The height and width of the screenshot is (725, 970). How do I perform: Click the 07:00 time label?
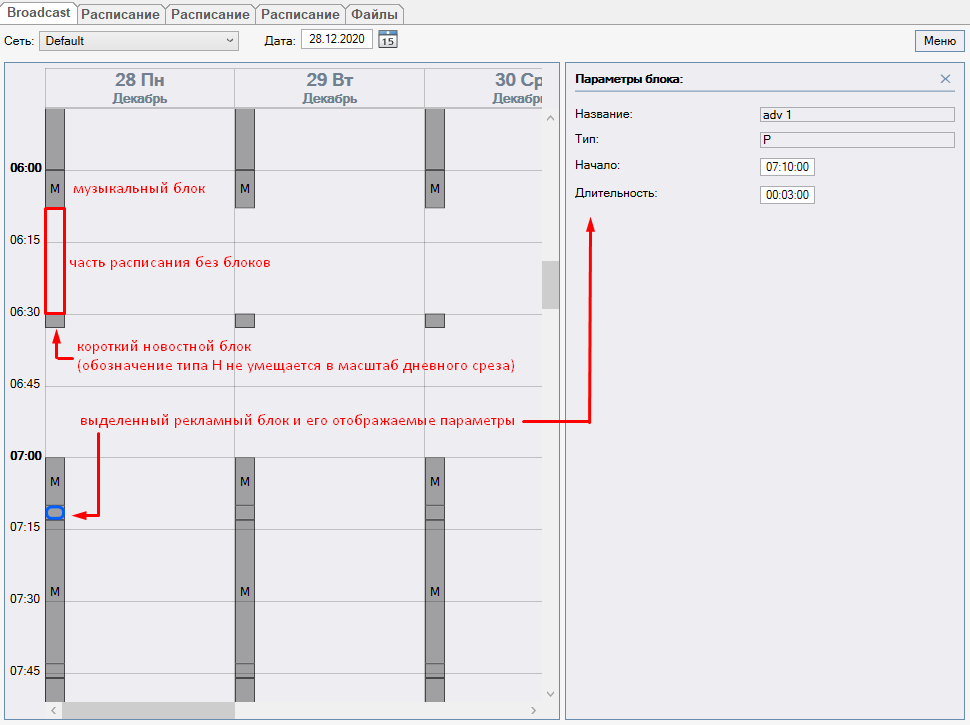[25, 456]
